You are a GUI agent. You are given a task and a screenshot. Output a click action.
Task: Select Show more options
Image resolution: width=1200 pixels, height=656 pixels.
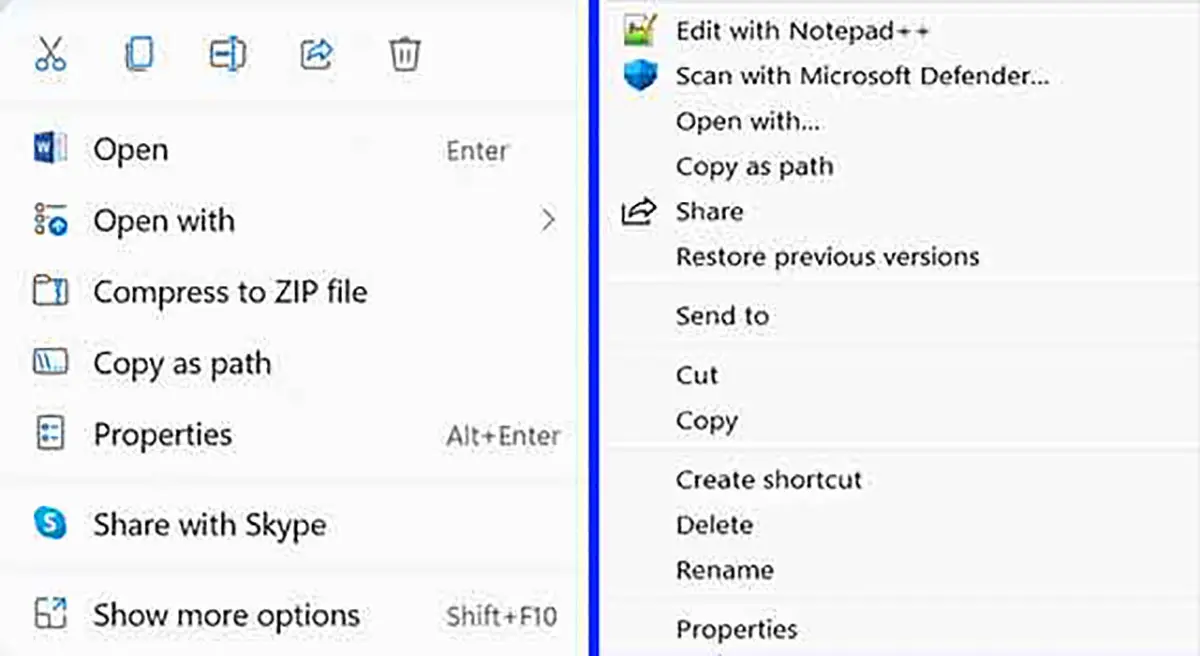pos(226,615)
